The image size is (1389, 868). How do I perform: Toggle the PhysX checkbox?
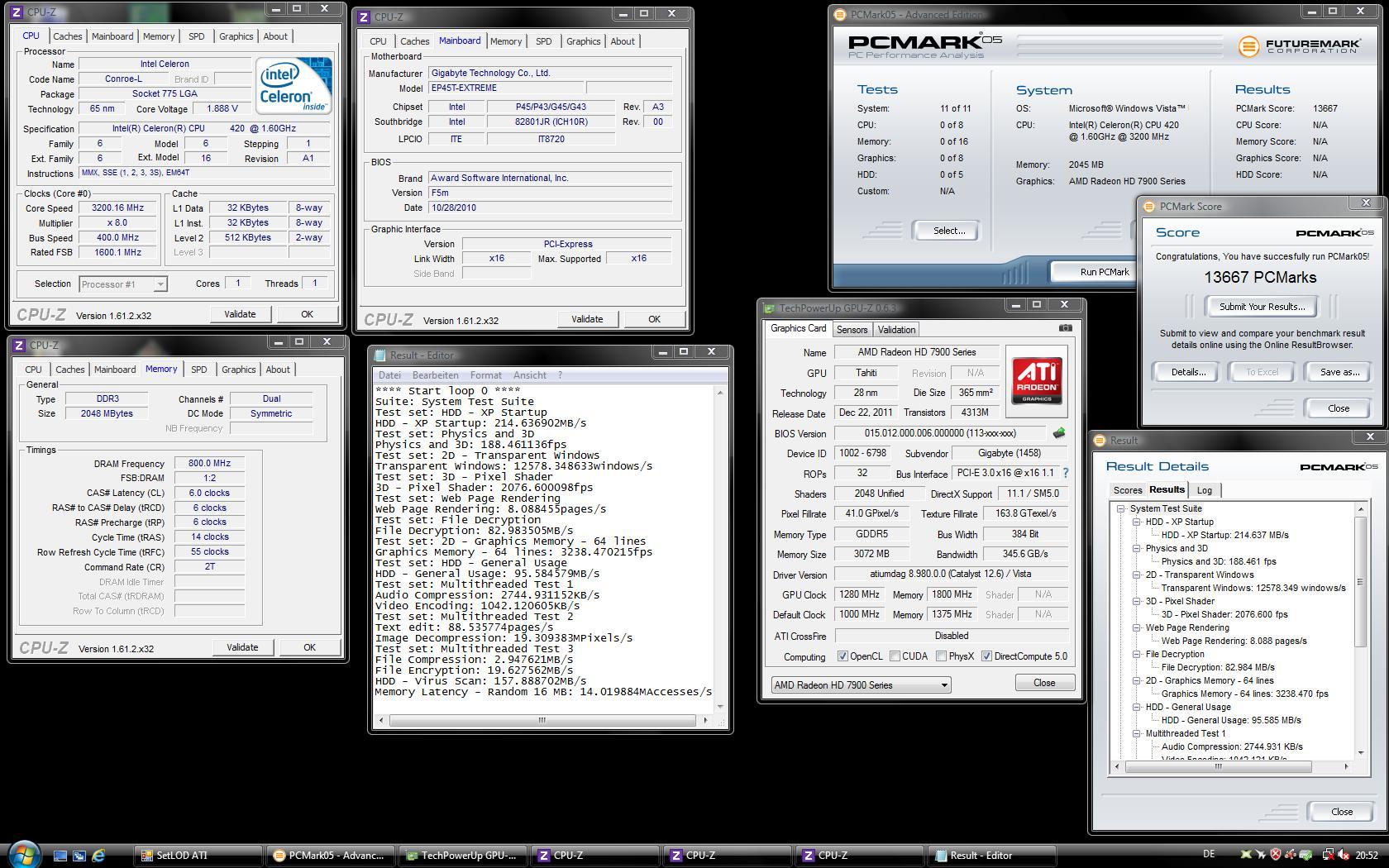[941, 656]
